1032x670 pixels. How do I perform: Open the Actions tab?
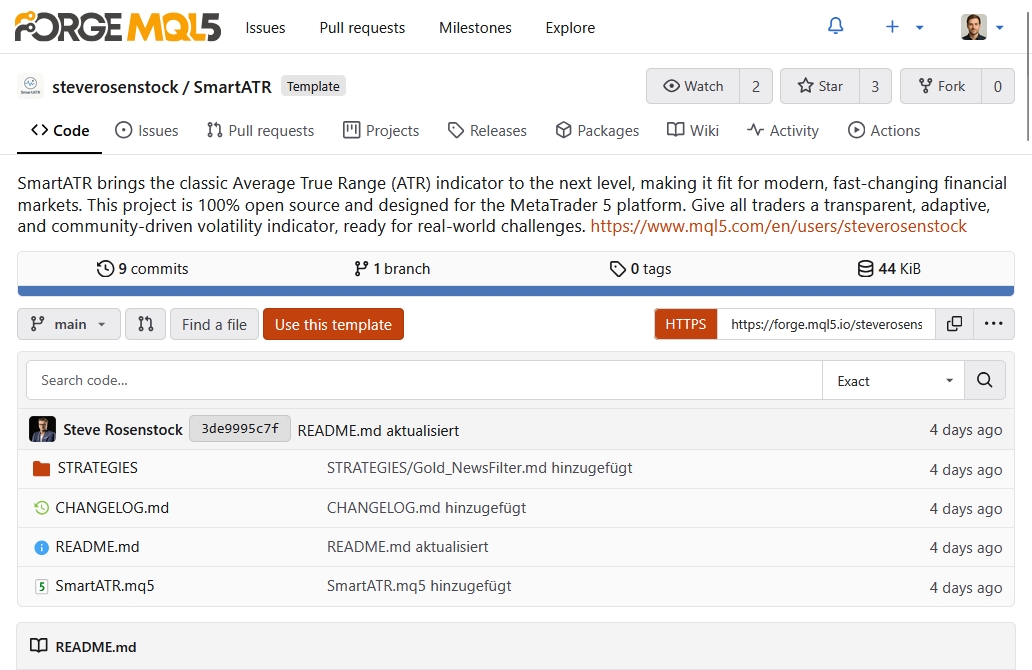point(884,130)
